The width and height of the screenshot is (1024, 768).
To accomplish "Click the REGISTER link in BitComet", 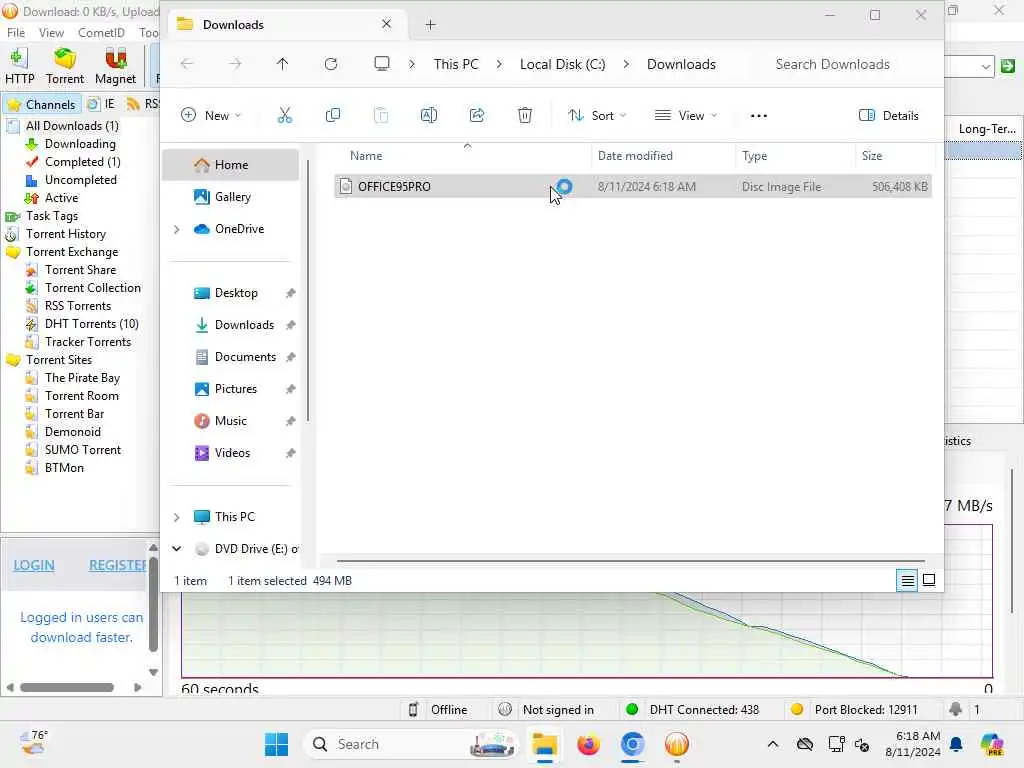I will click(118, 566).
